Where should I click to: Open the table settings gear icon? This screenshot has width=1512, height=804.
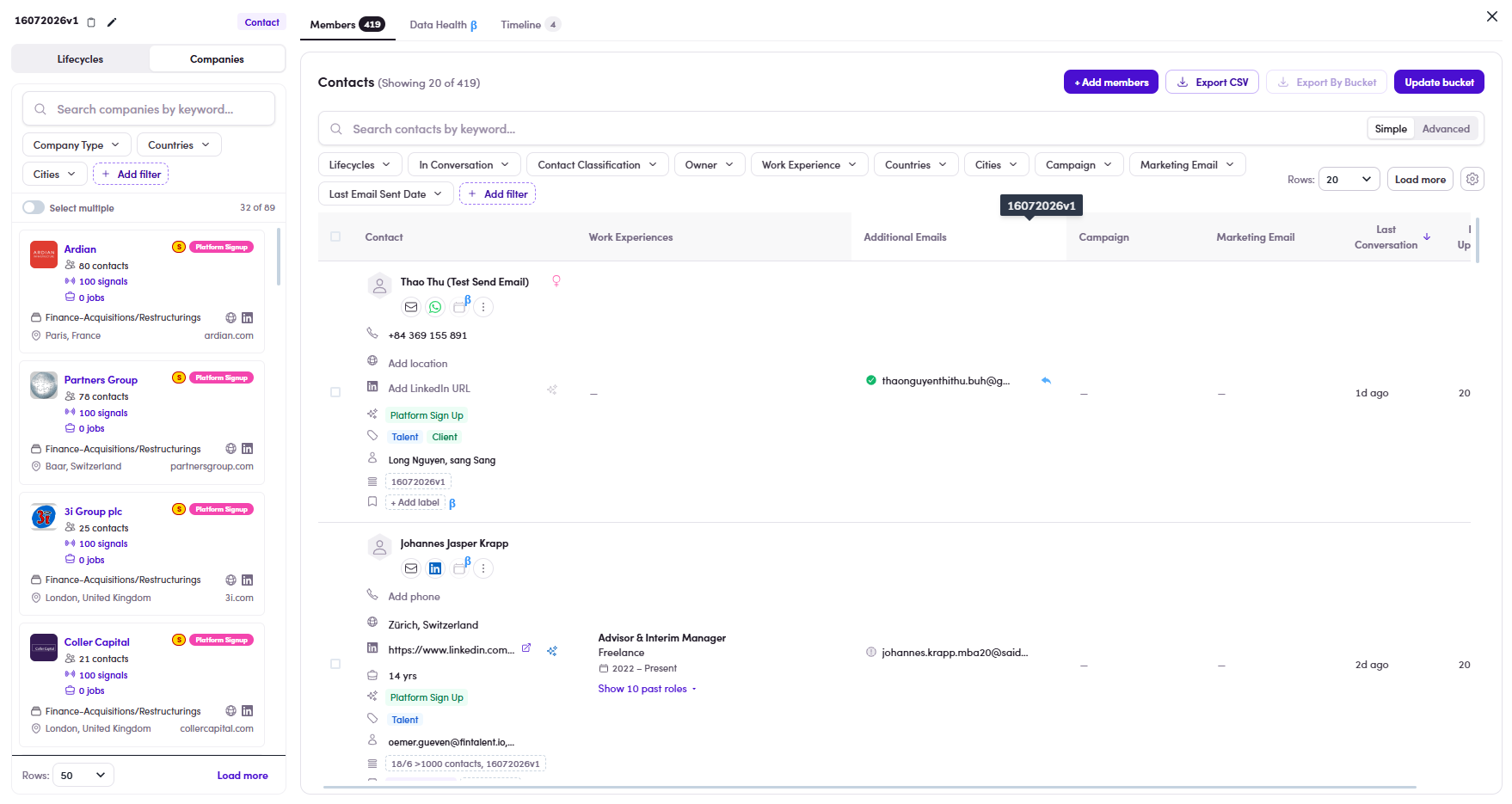tap(1472, 179)
